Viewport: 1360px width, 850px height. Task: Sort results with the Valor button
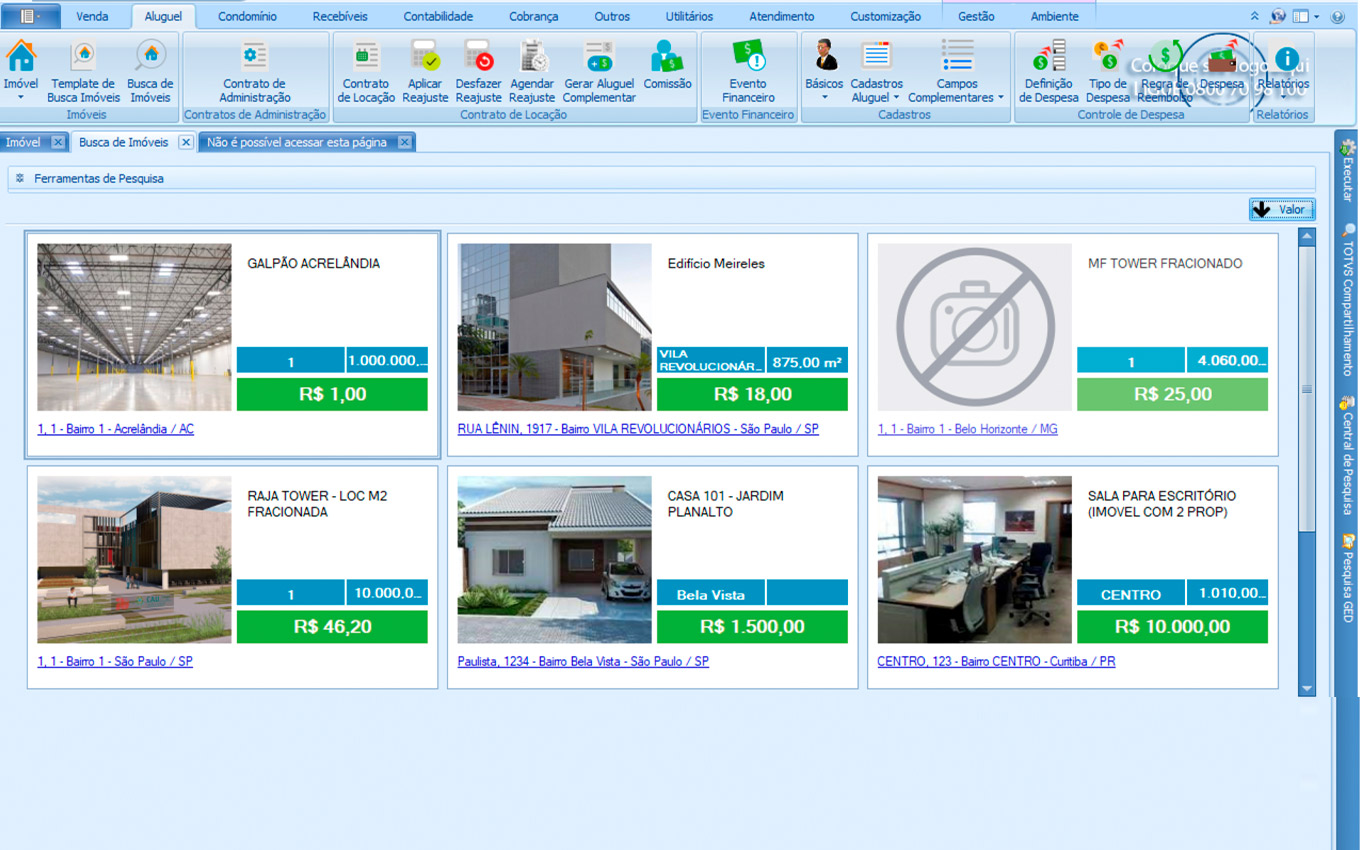pos(1281,209)
